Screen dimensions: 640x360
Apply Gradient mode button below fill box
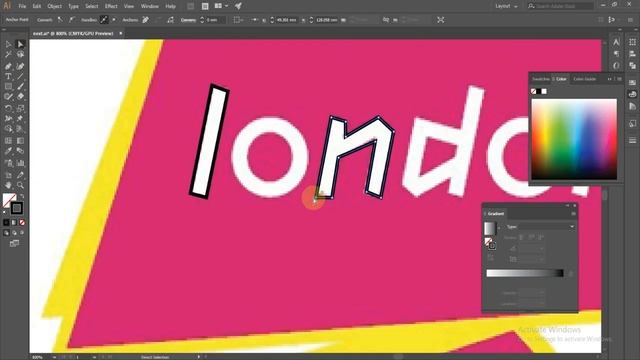[14, 222]
